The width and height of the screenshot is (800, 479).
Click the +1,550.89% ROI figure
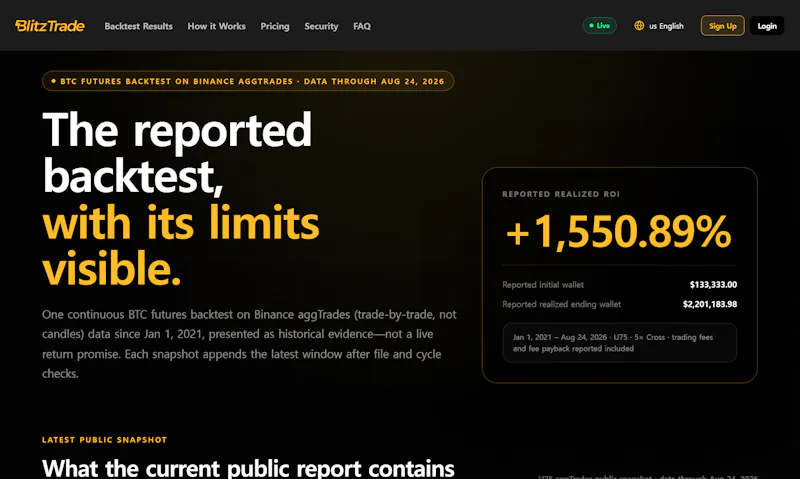coord(618,232)
